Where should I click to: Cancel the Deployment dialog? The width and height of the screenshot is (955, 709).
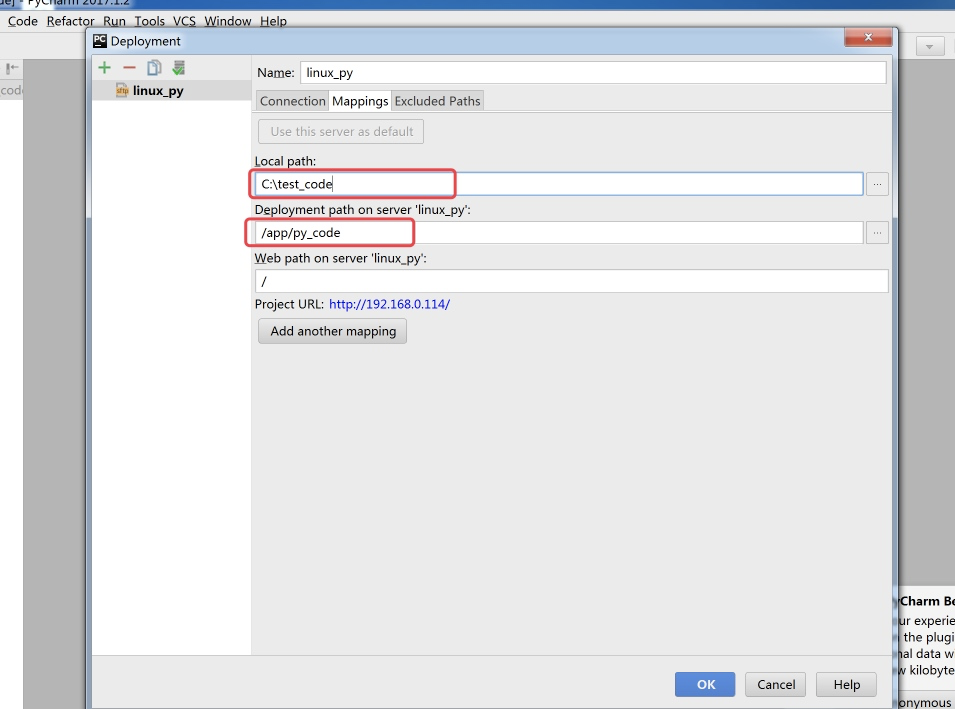(x=775, y=685)
